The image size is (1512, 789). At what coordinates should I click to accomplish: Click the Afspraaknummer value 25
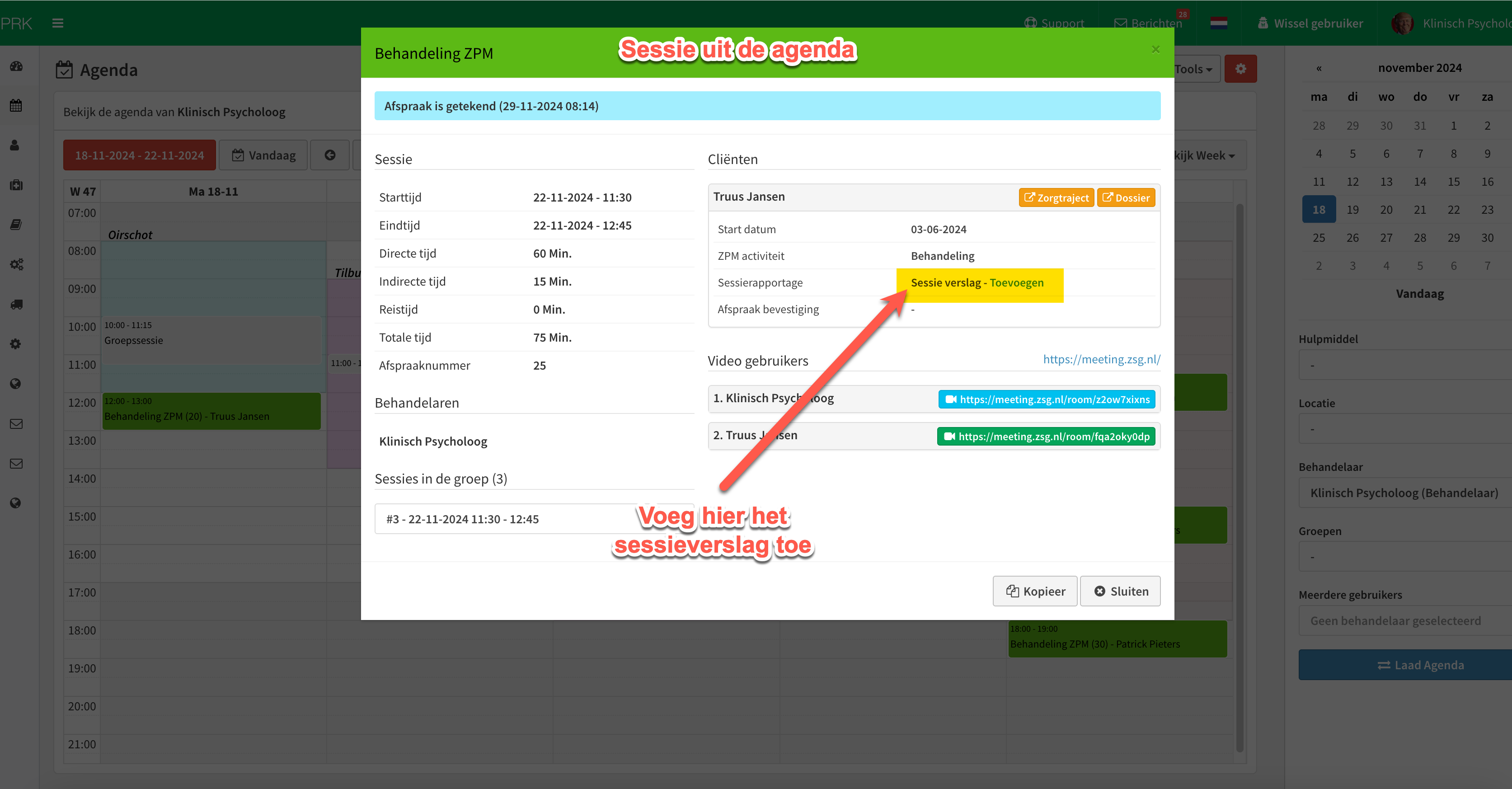(x=540, y=366)
